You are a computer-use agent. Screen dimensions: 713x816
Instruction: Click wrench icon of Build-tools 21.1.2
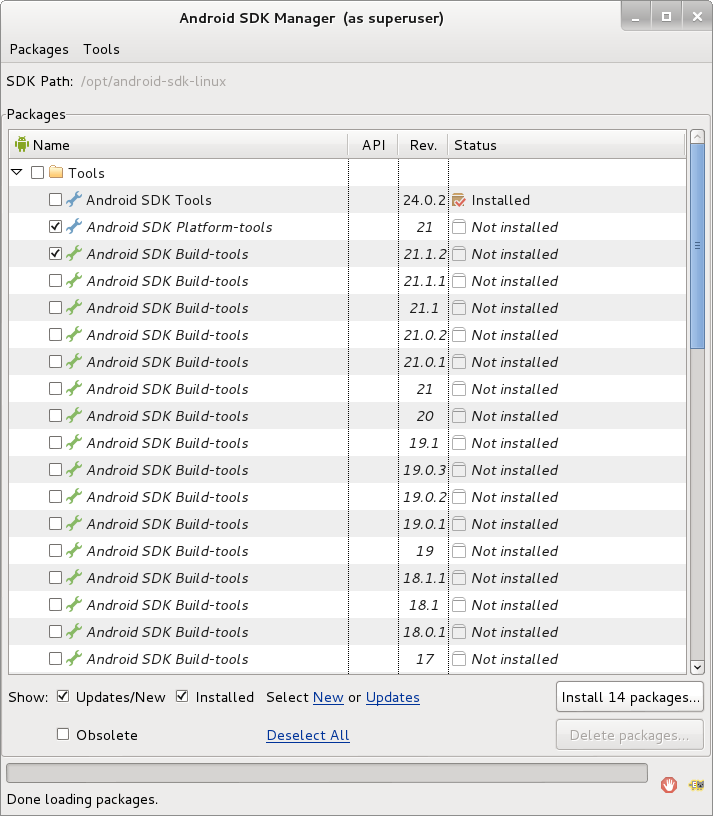click(x=74, y=253)
